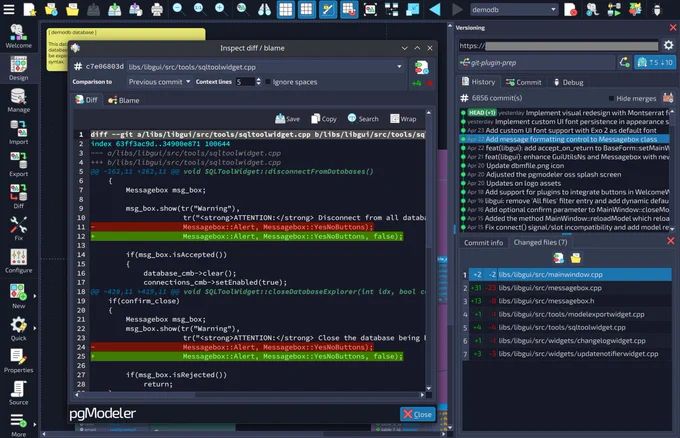Open Configure settings in sidebar
This screenshot has width=680, height=438.
click(x=18, y=261)
